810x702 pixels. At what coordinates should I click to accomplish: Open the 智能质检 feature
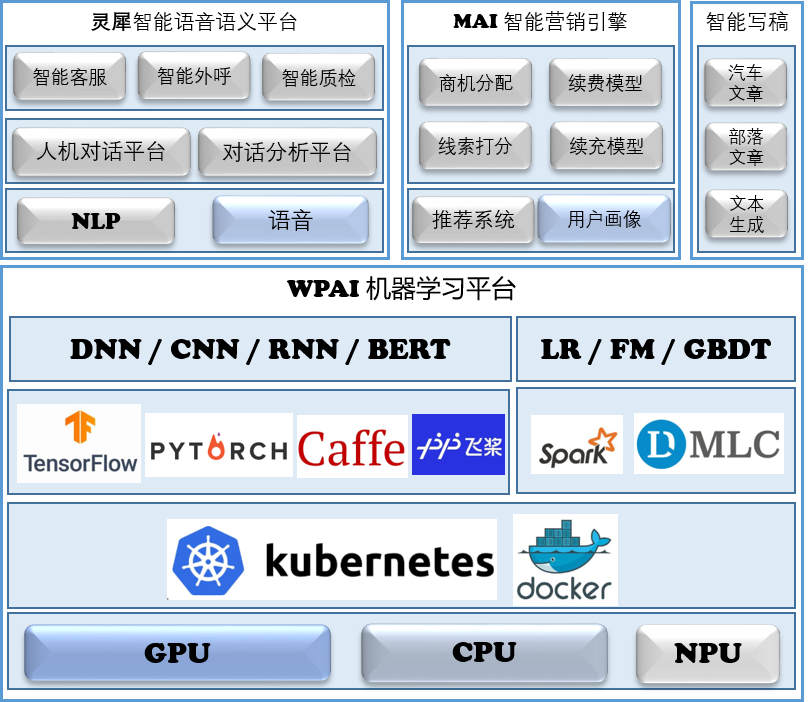click(318, 77)
